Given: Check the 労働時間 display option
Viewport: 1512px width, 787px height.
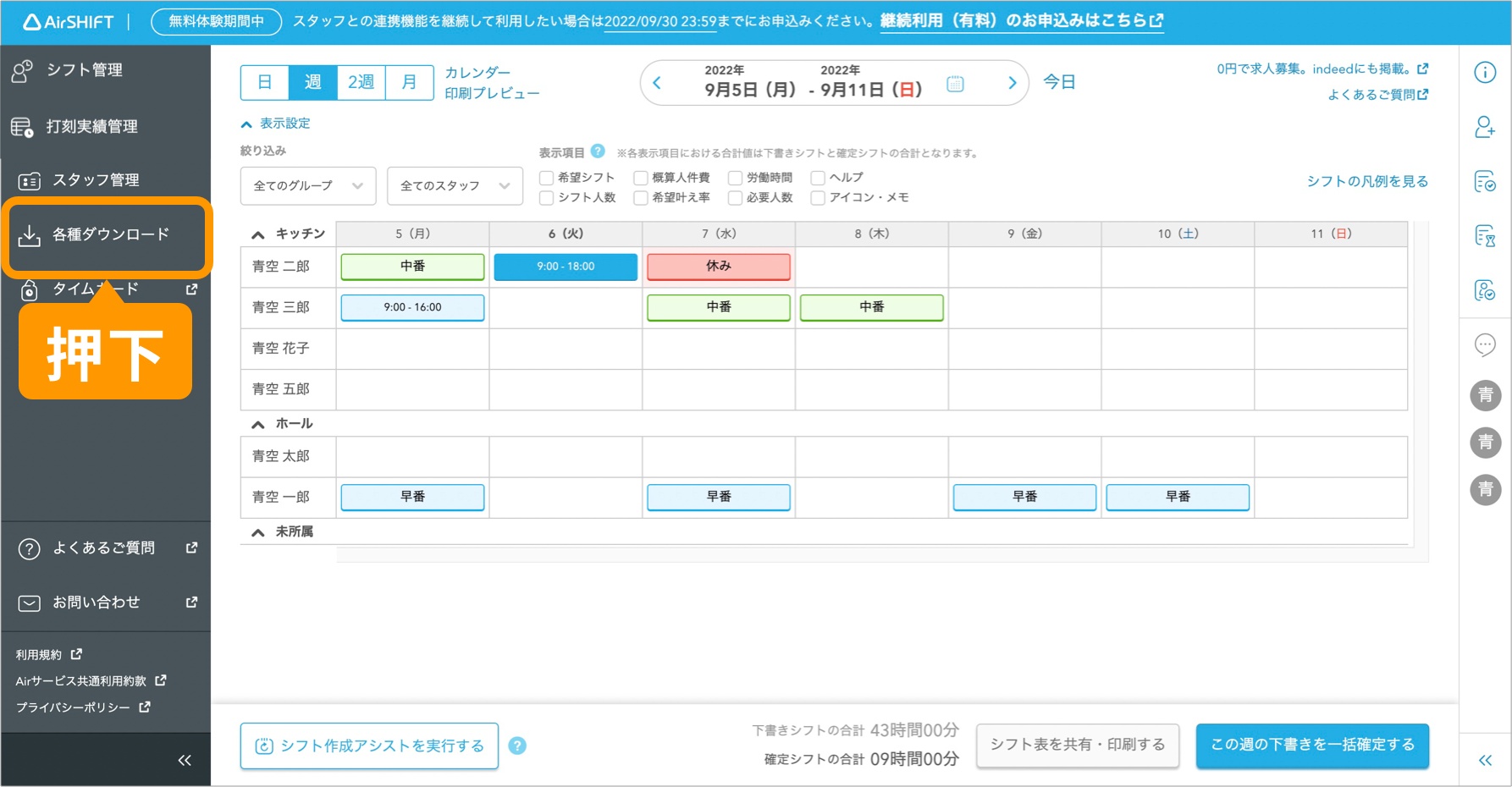Looking at the screenshot, I should click(734, 177).
